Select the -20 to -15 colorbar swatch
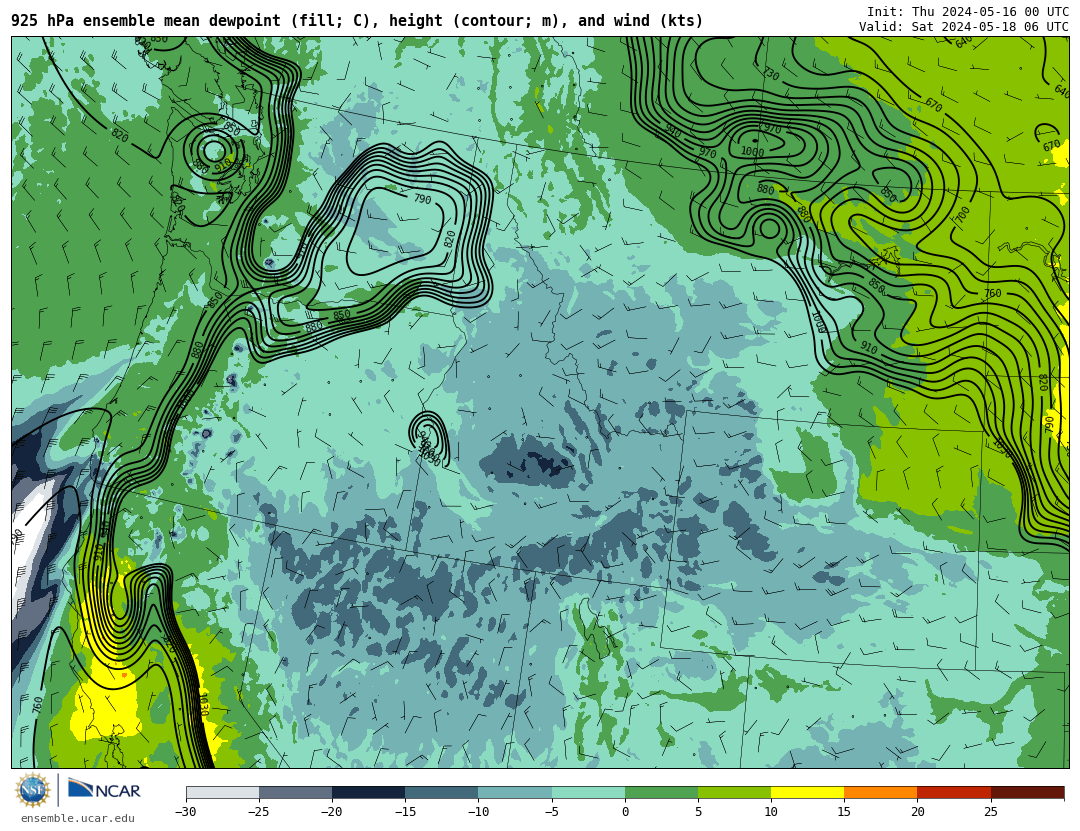This screenshot has height=831, width=1080. (x=368, y=792)
